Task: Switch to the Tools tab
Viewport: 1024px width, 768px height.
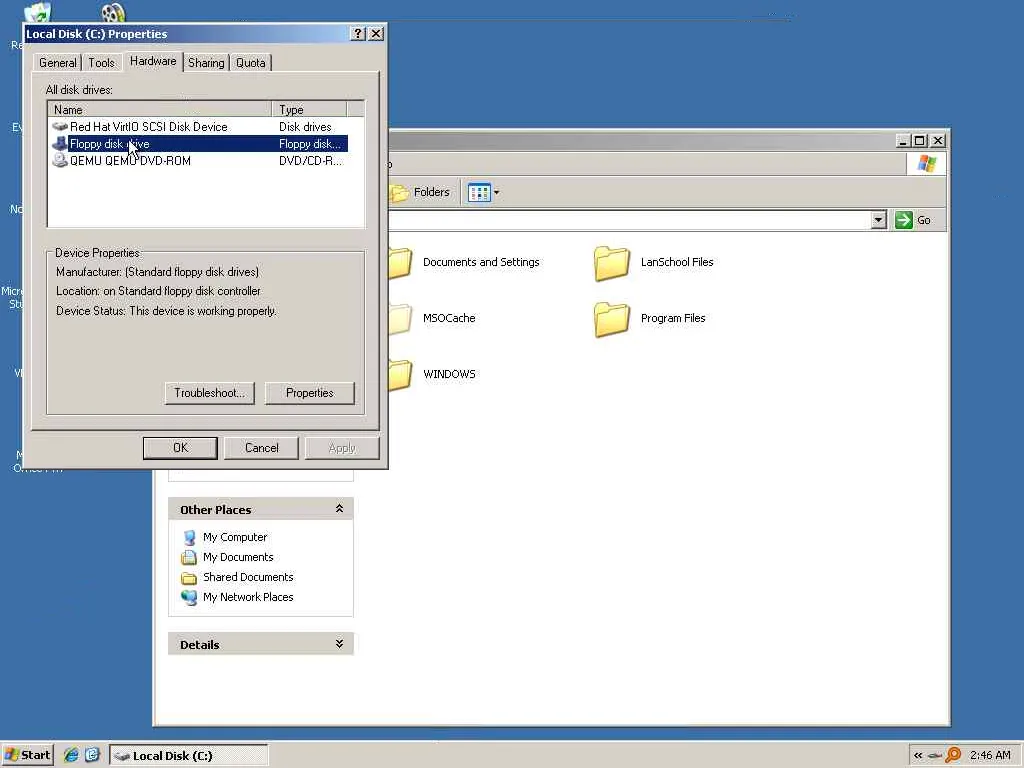Action: coord(101,63)
